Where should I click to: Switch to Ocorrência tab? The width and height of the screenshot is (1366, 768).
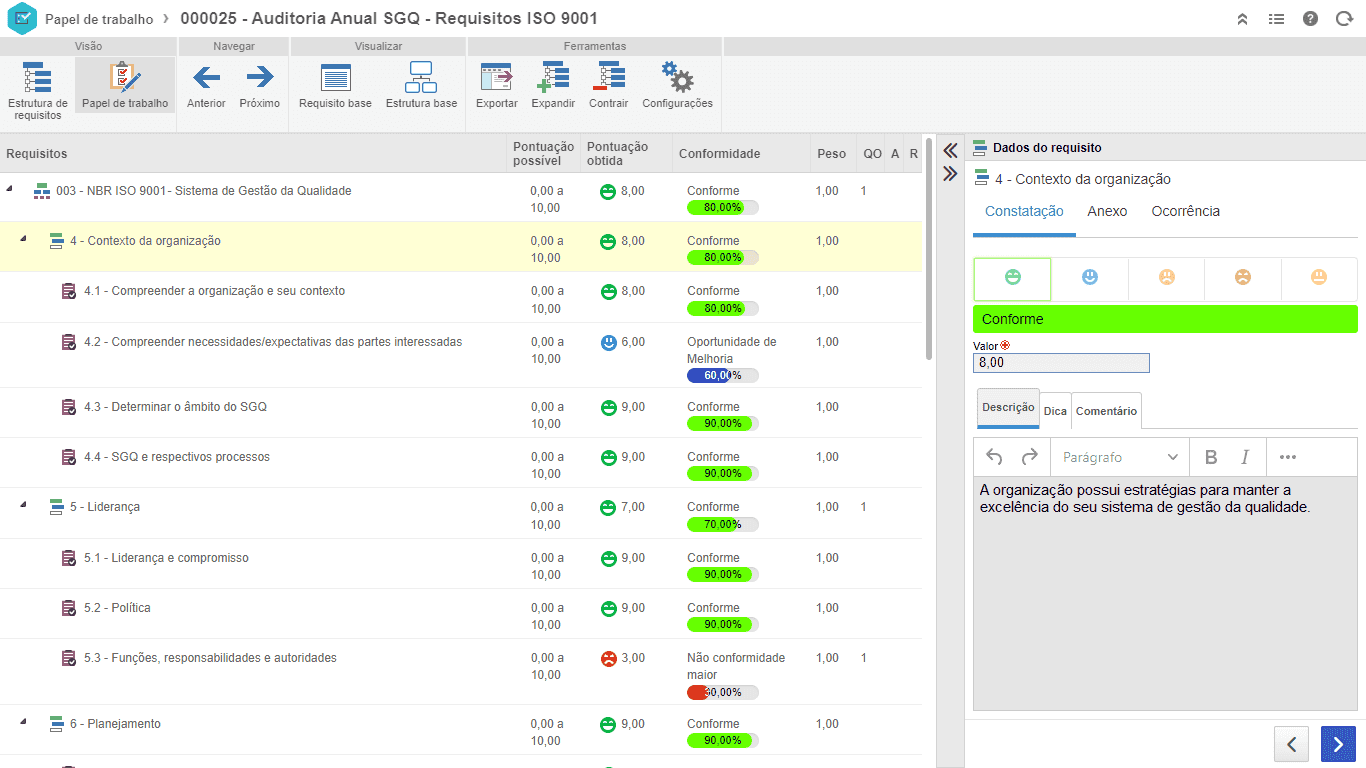(1185, 211)
